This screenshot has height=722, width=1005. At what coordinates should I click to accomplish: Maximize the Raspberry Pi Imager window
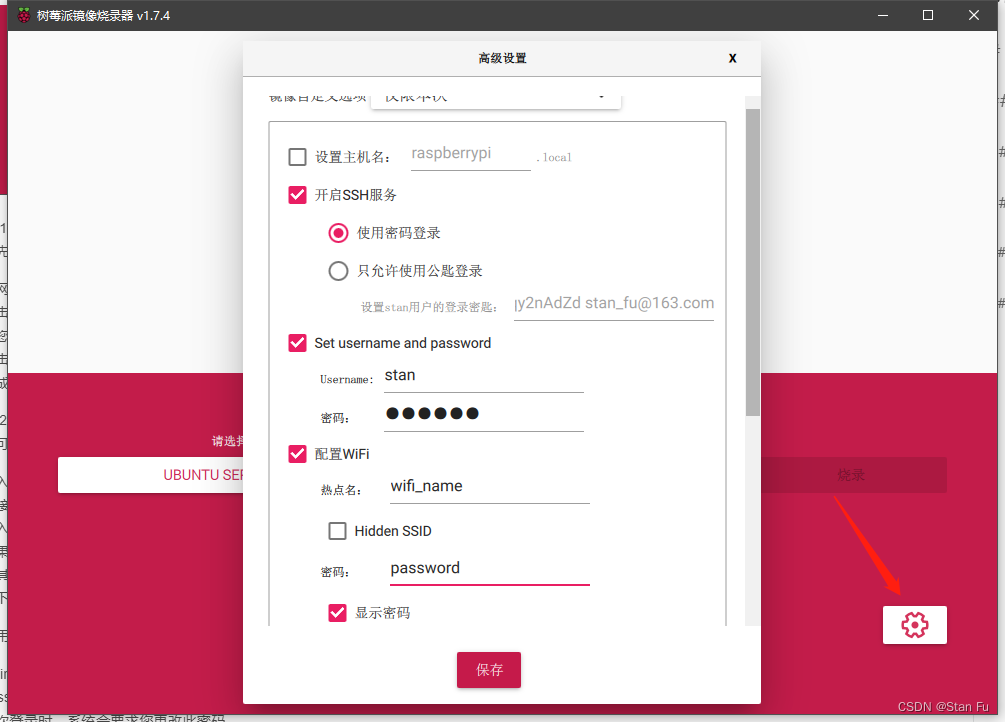pyautogui.click(x=927, y=15)
